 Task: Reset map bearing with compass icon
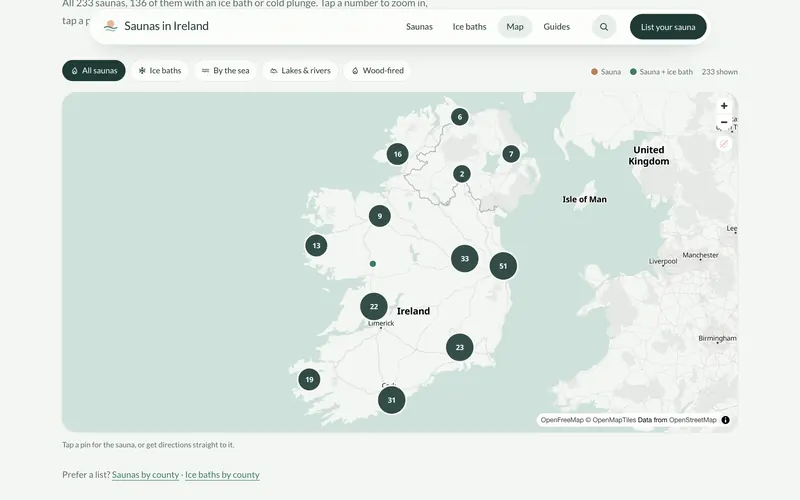(723, 144)
